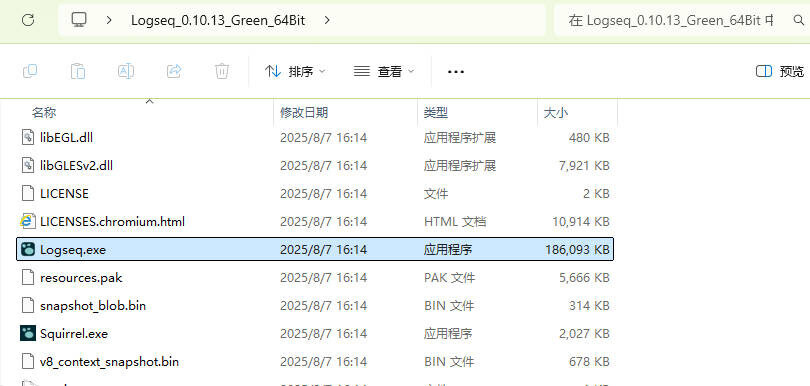Click the Squirrel.exe application icon

[x=27, y=333]
